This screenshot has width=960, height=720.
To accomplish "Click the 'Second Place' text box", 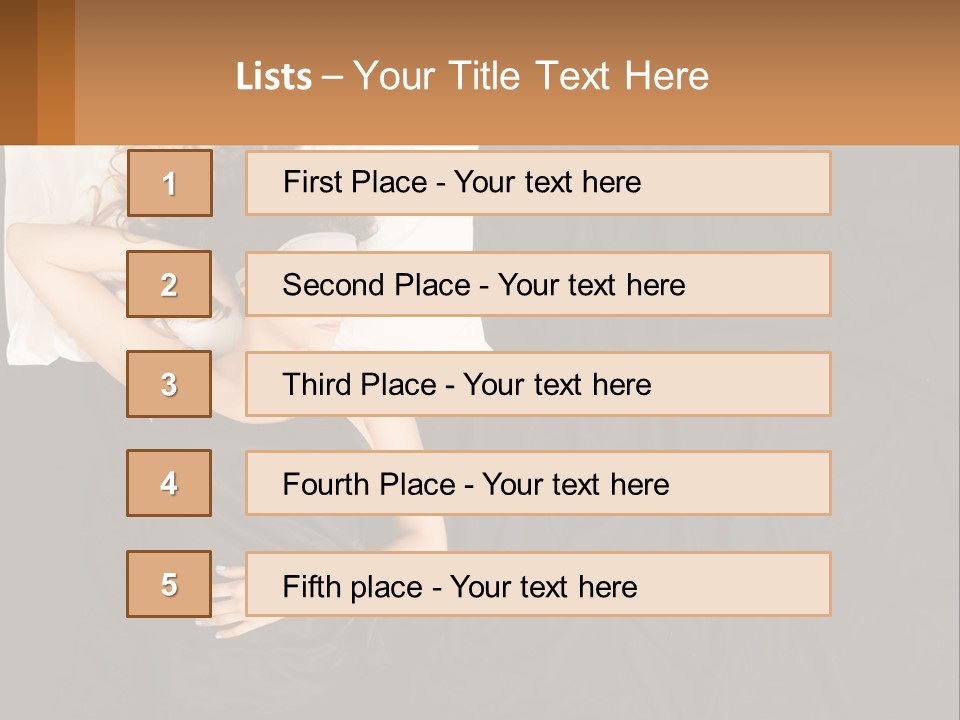I will (538, 284).
